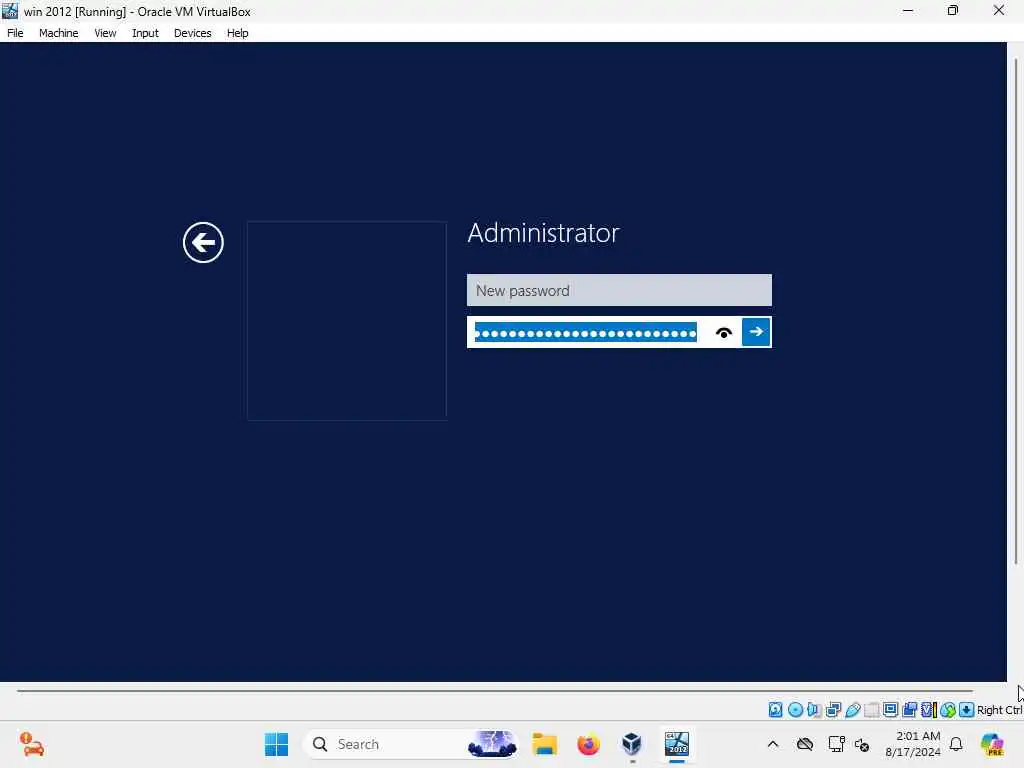
Task: Expand hidden system tray icons chevron
Action: coord(773,744)
